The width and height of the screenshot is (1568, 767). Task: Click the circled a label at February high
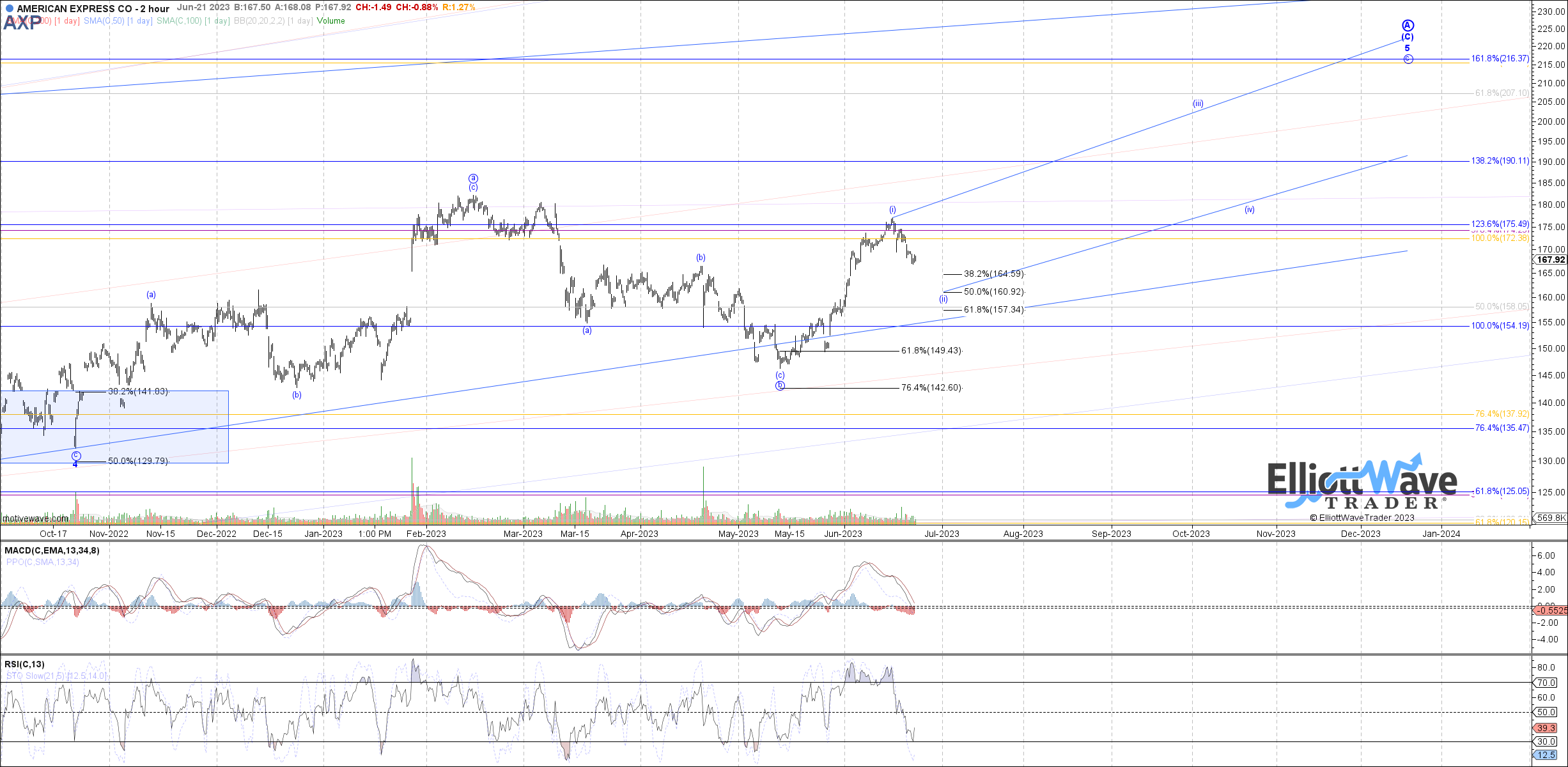473,178
